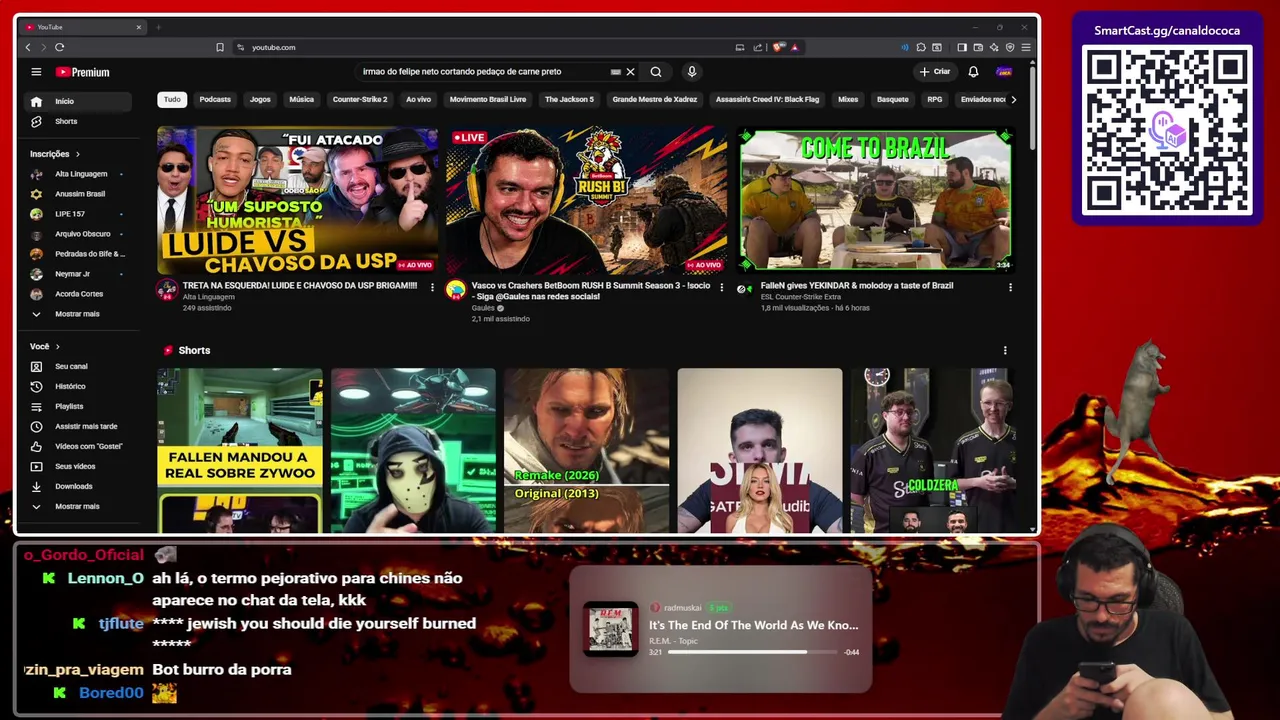Select the Counter-Strike 2 filter chip

click(x=360, y=99)
